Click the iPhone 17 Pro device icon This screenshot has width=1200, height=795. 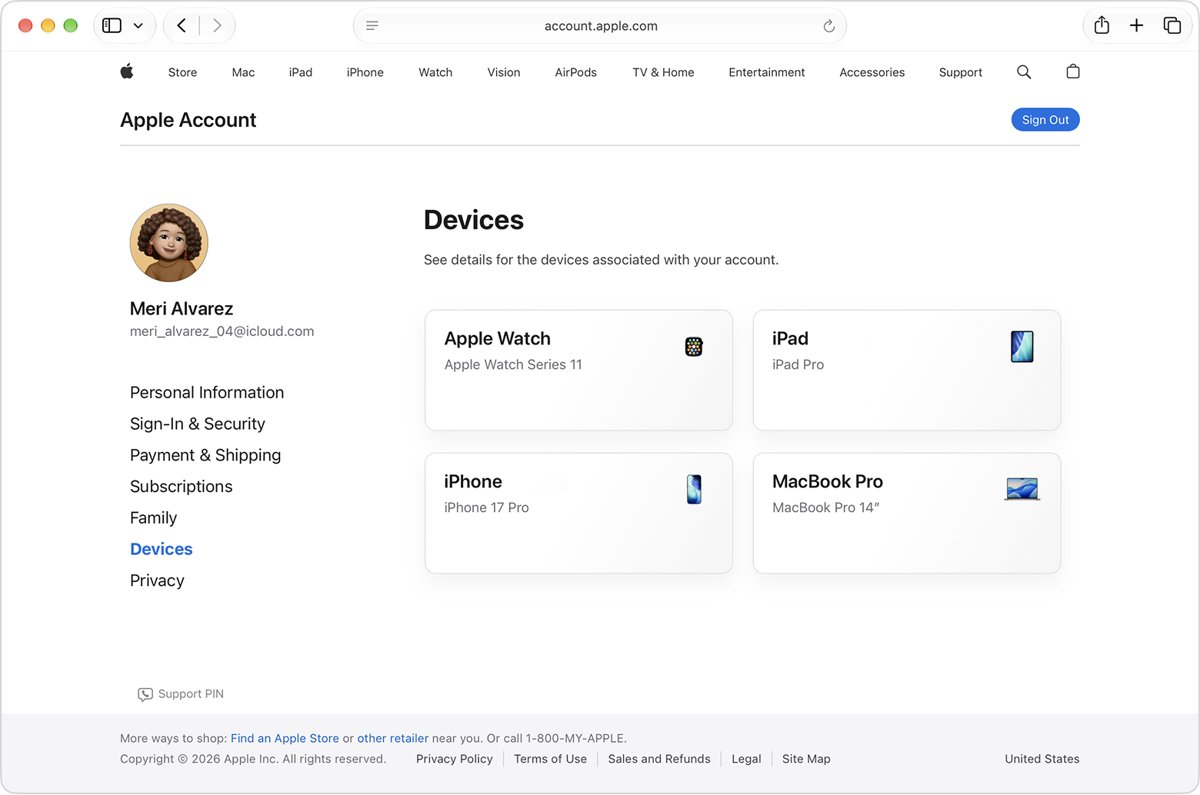click(694, 490)
